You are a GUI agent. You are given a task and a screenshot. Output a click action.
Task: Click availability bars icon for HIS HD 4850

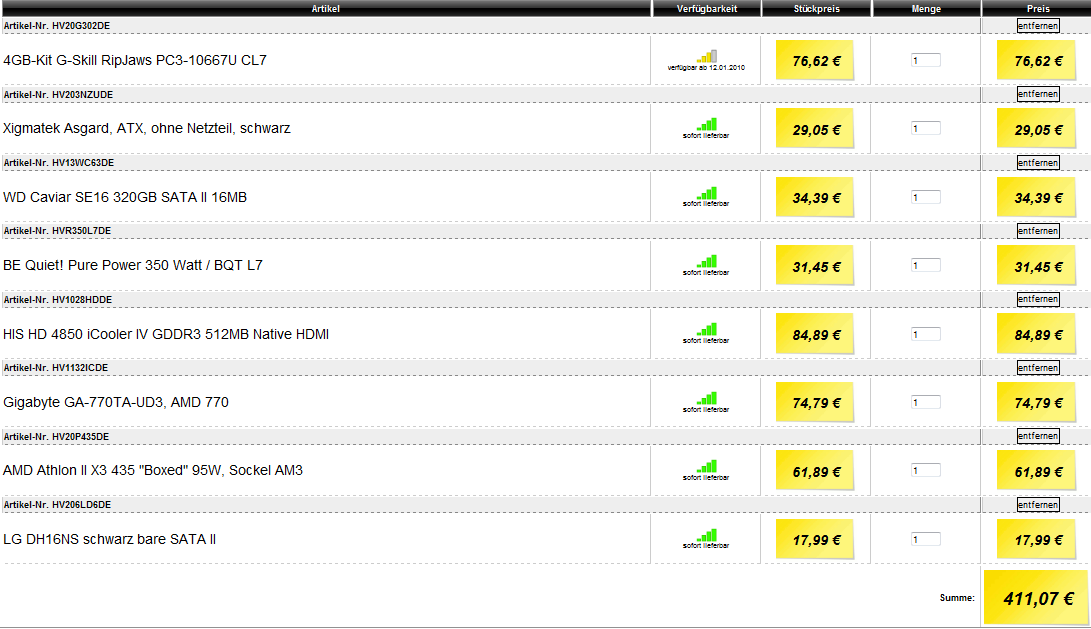tap(707, 330)
